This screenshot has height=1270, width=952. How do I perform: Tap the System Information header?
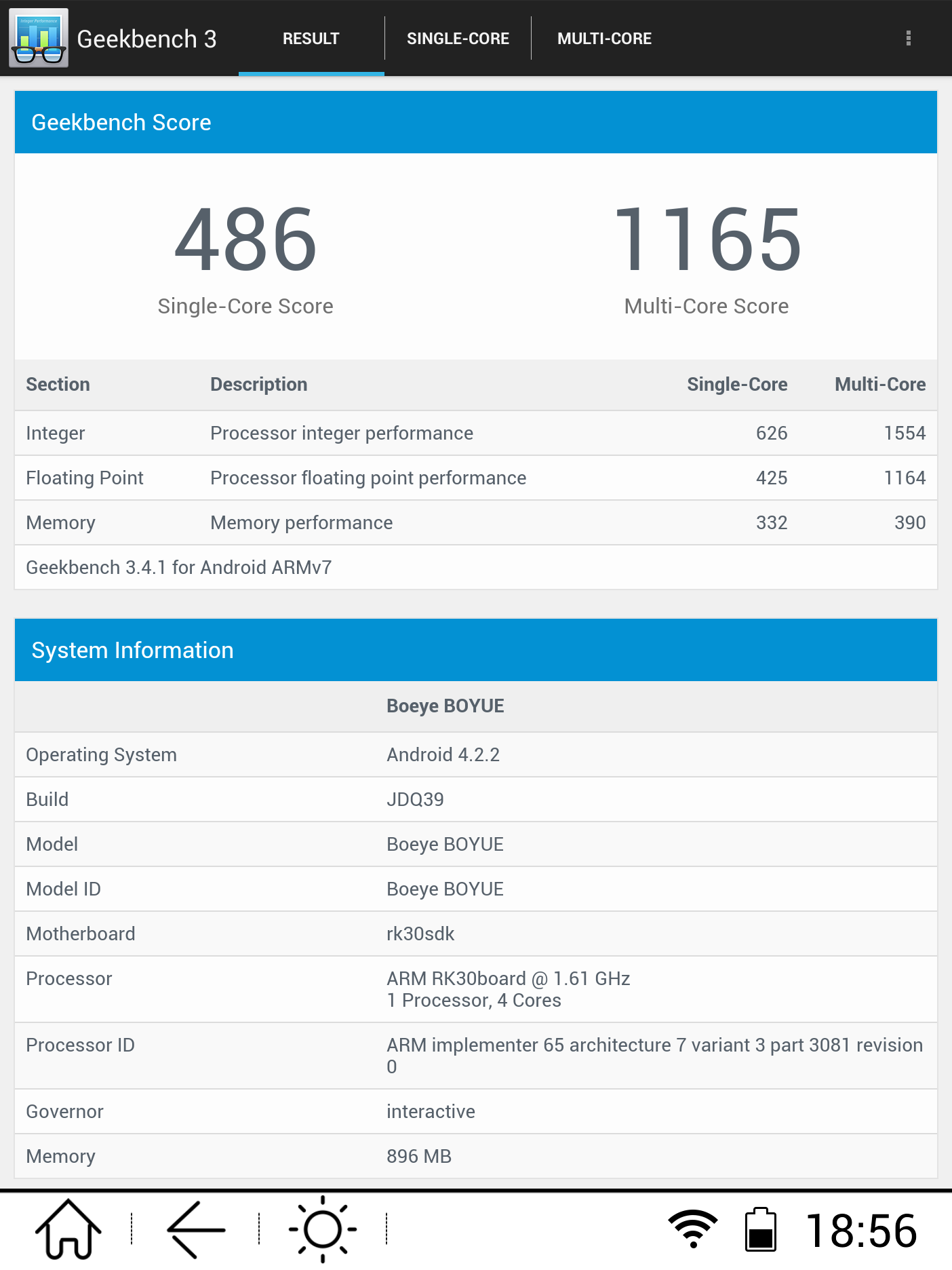coord(476,650)
